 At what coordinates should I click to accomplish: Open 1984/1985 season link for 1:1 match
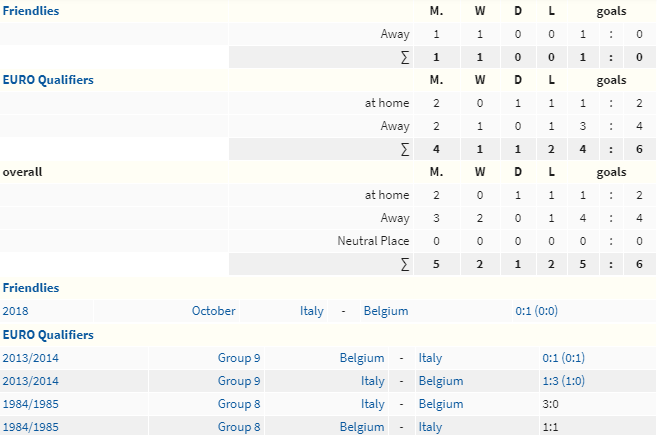[31, 427]
